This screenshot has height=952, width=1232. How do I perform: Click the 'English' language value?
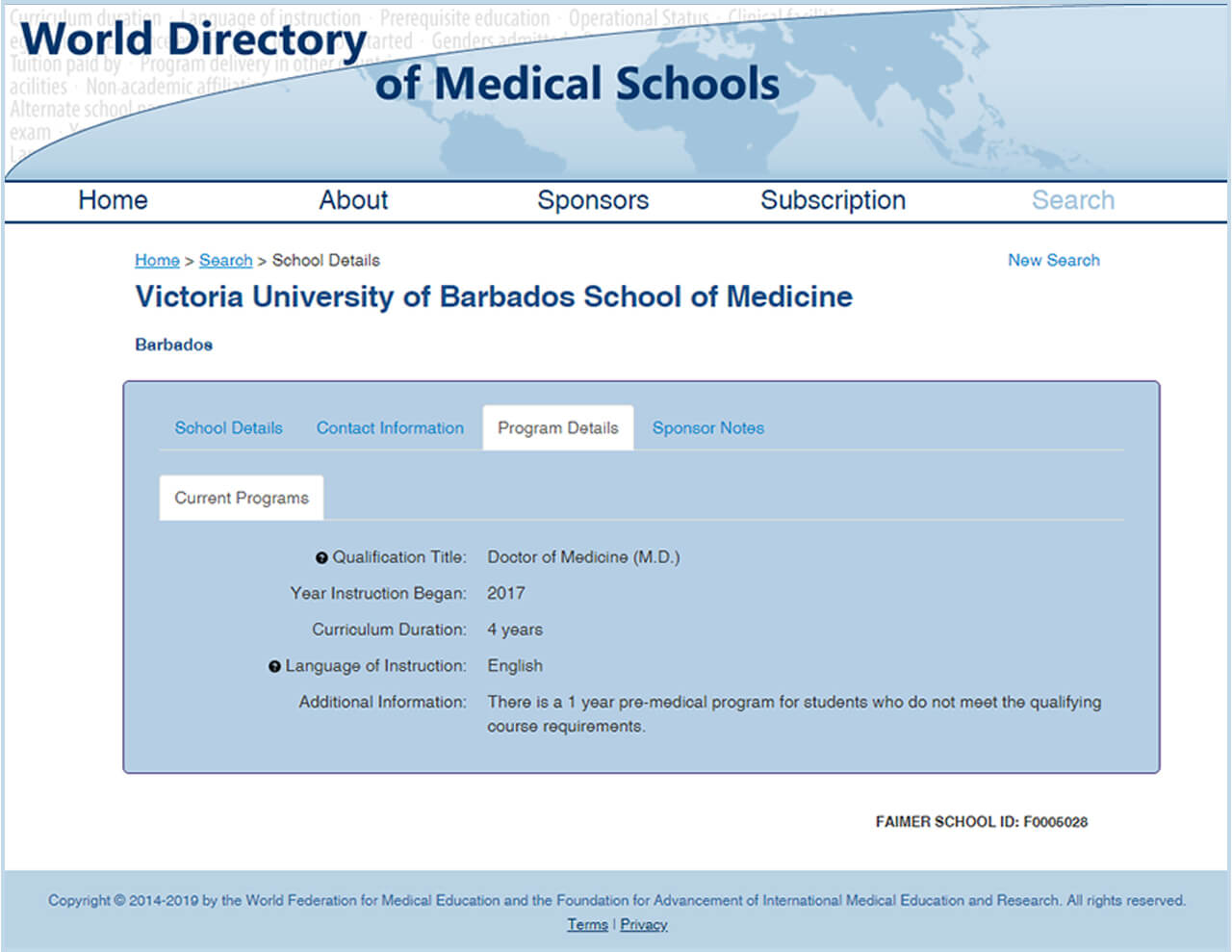point(515,666)
